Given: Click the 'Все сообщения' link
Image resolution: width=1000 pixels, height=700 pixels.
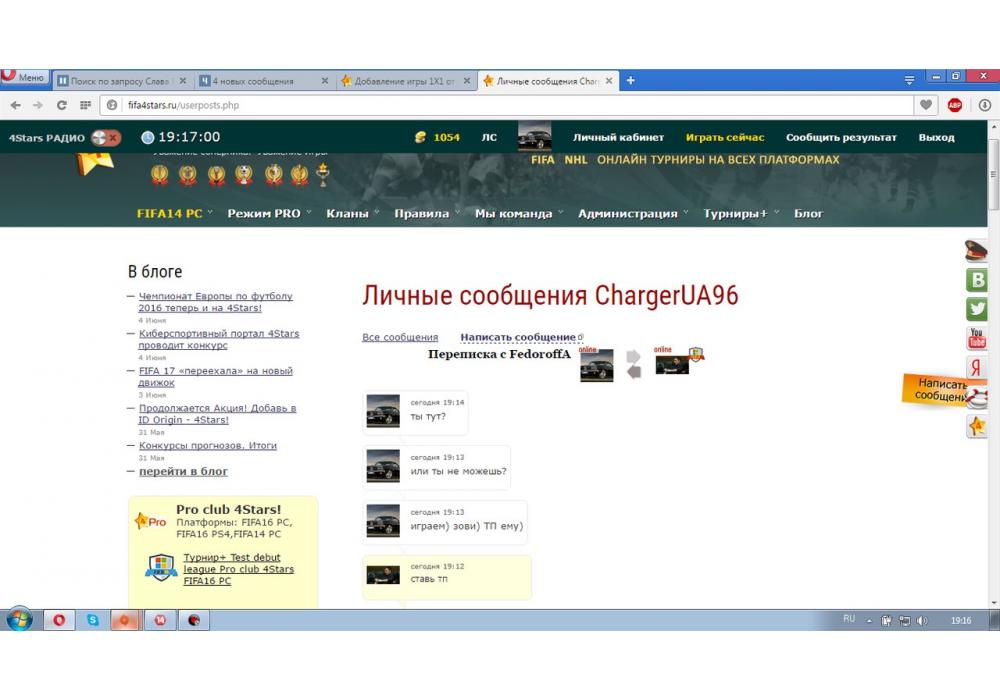Looking at the screenshot, I should [x=400, y=337].
